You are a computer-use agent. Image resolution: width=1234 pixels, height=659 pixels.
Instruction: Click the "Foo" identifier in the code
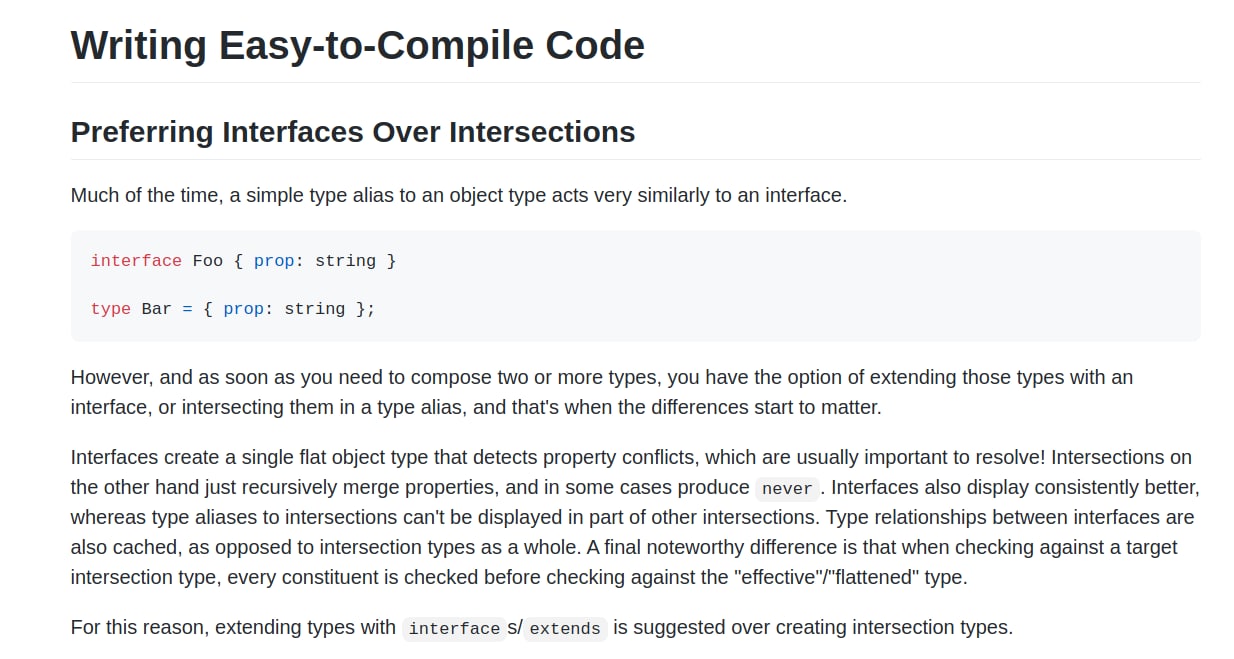click(208, 261)
